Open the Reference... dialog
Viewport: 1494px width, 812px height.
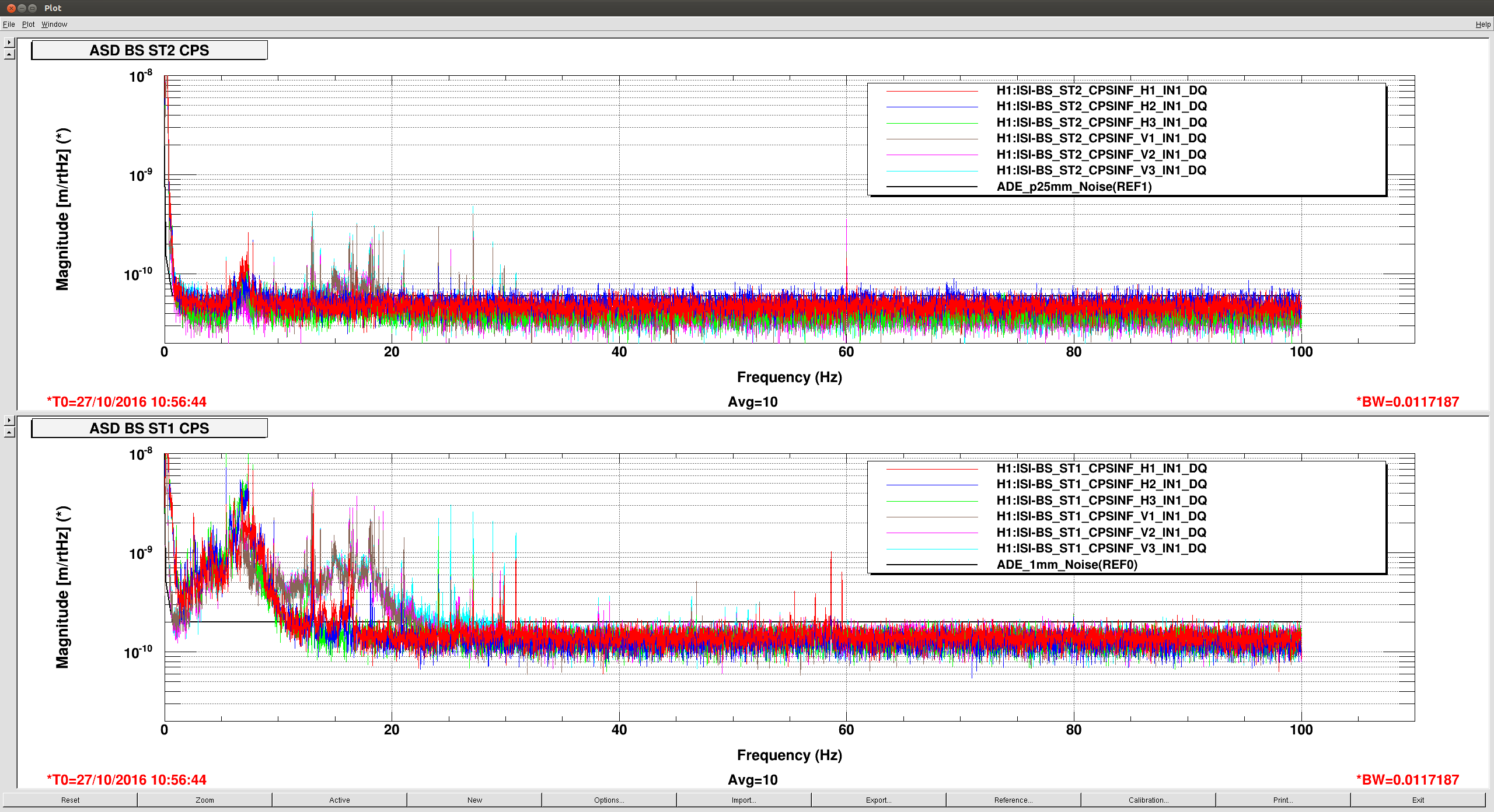(x=1014, y=800)
